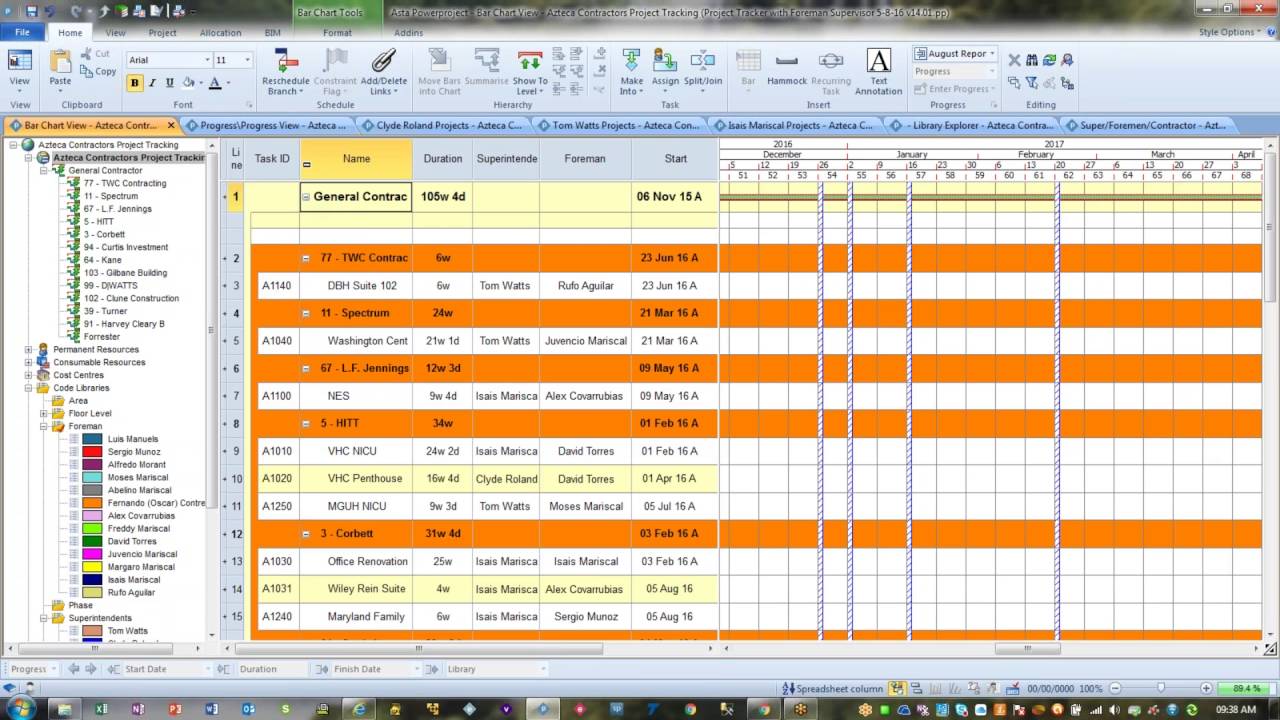
Task: Click the Start column header
Action: [x=675, y=159]
